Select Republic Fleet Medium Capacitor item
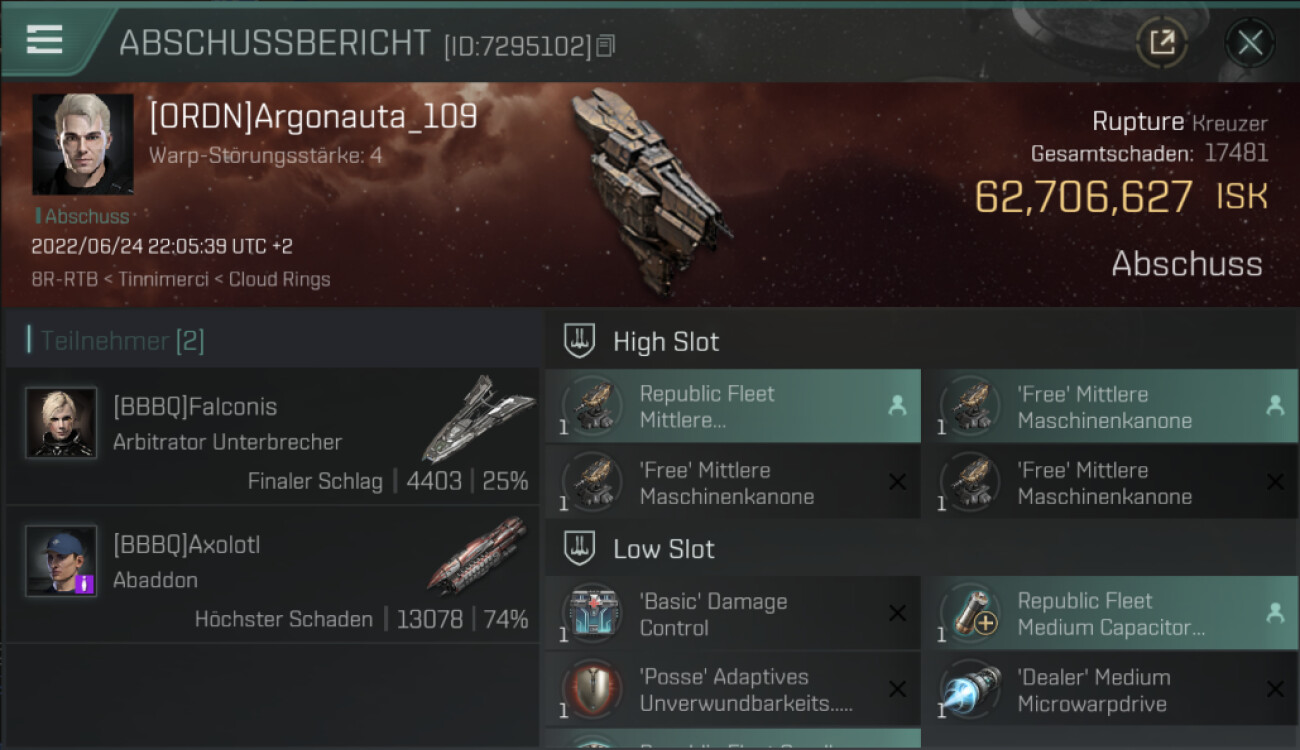Viewport: 1300px width, 750px height. coord(1110,614)
